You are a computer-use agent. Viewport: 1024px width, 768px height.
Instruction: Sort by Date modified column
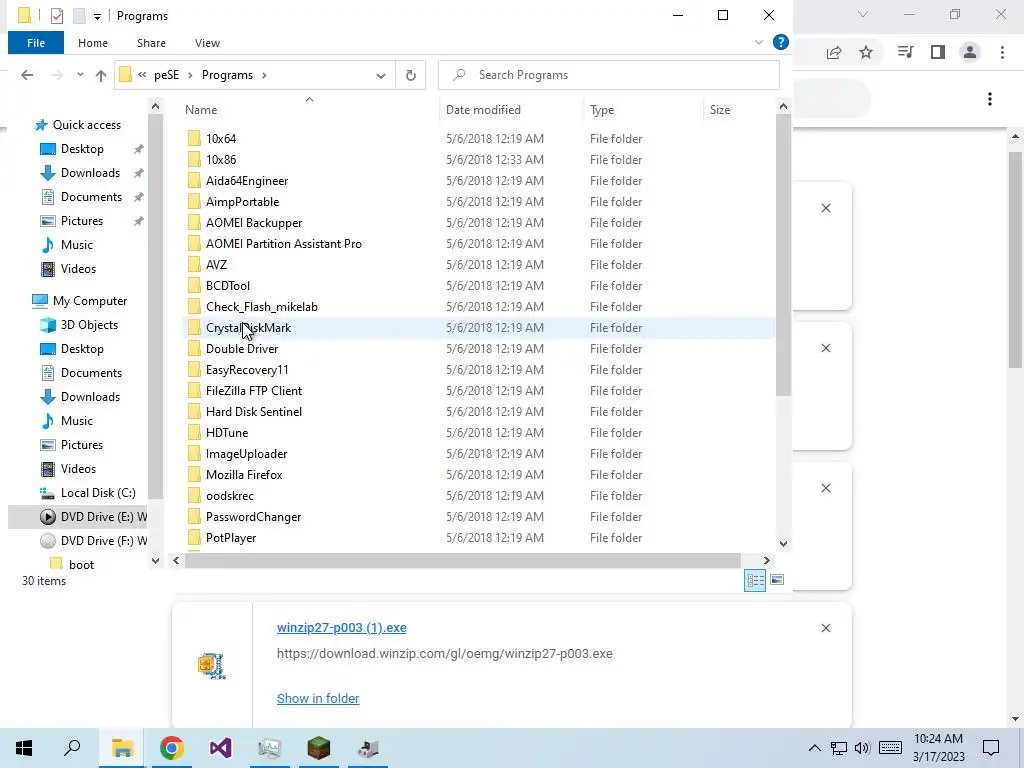click(483, 110)
